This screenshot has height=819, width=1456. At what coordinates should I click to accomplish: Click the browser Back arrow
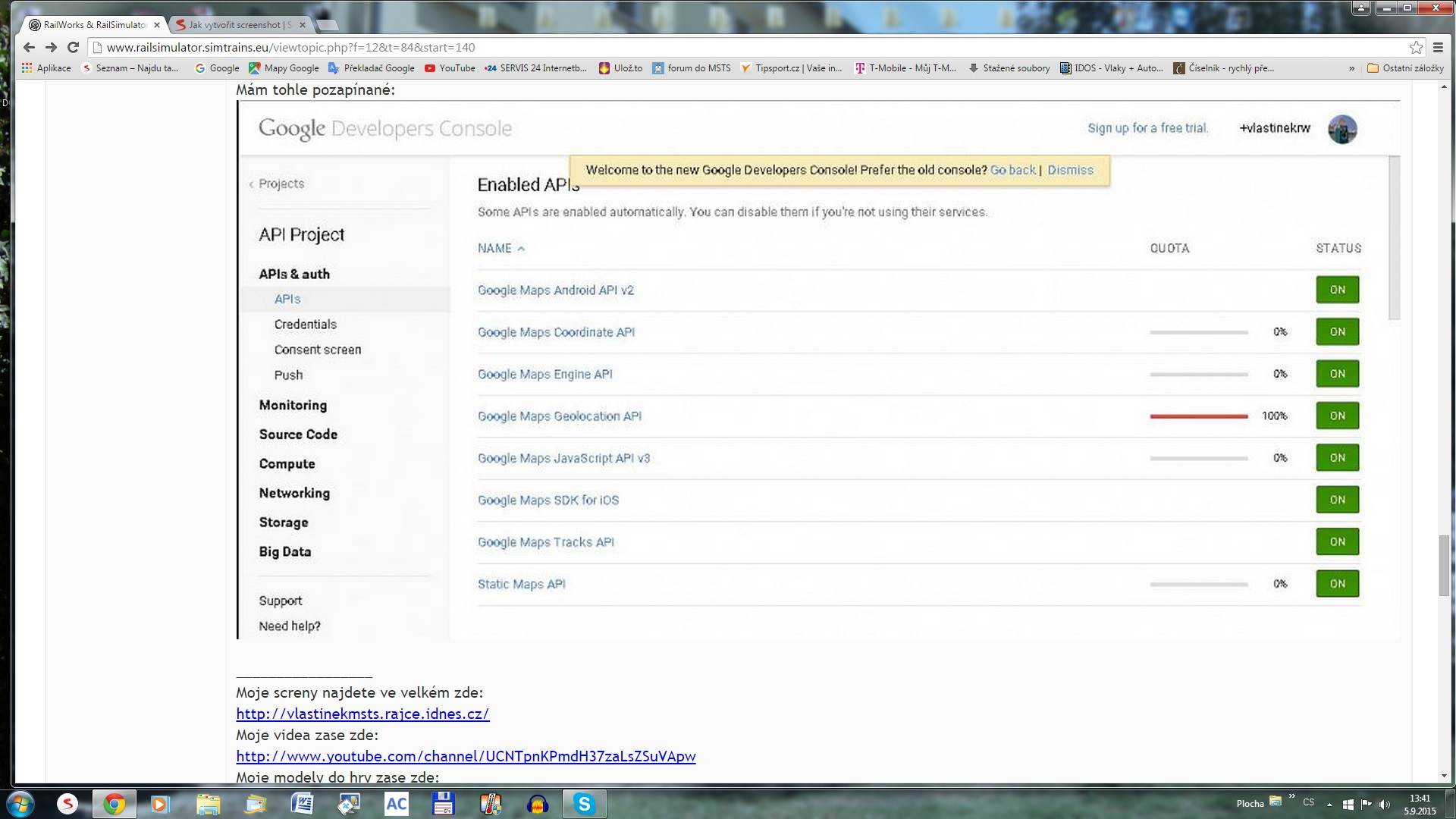click(x=29, y=47)
